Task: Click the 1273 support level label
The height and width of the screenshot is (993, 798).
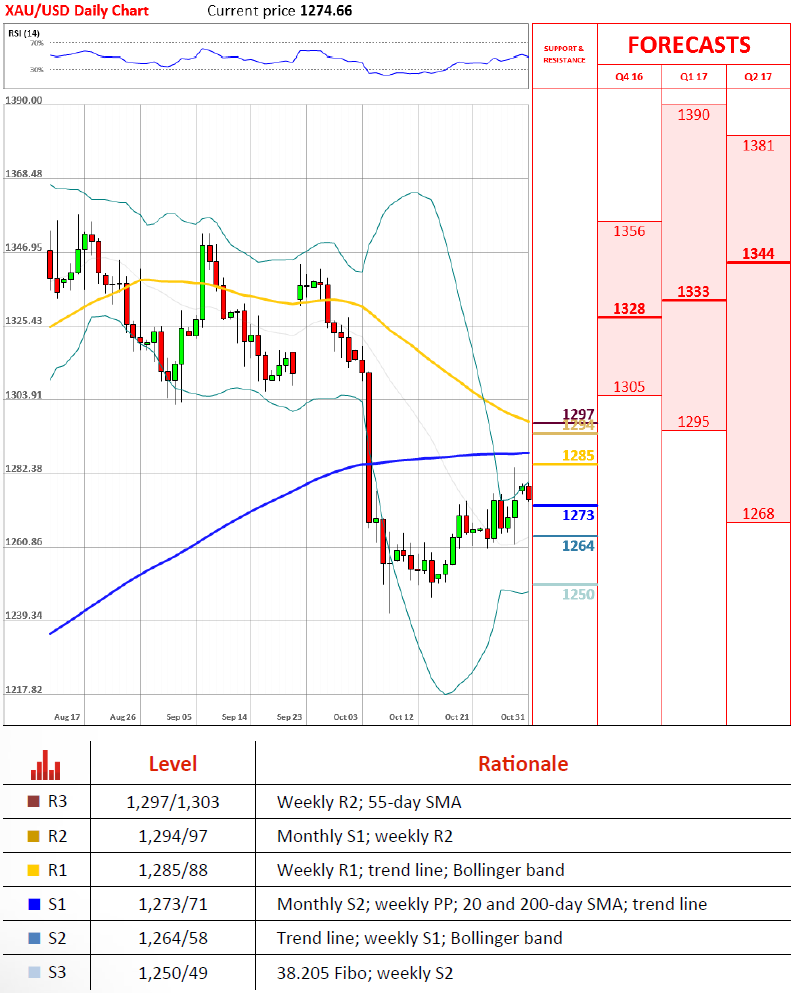Action: 578,515
